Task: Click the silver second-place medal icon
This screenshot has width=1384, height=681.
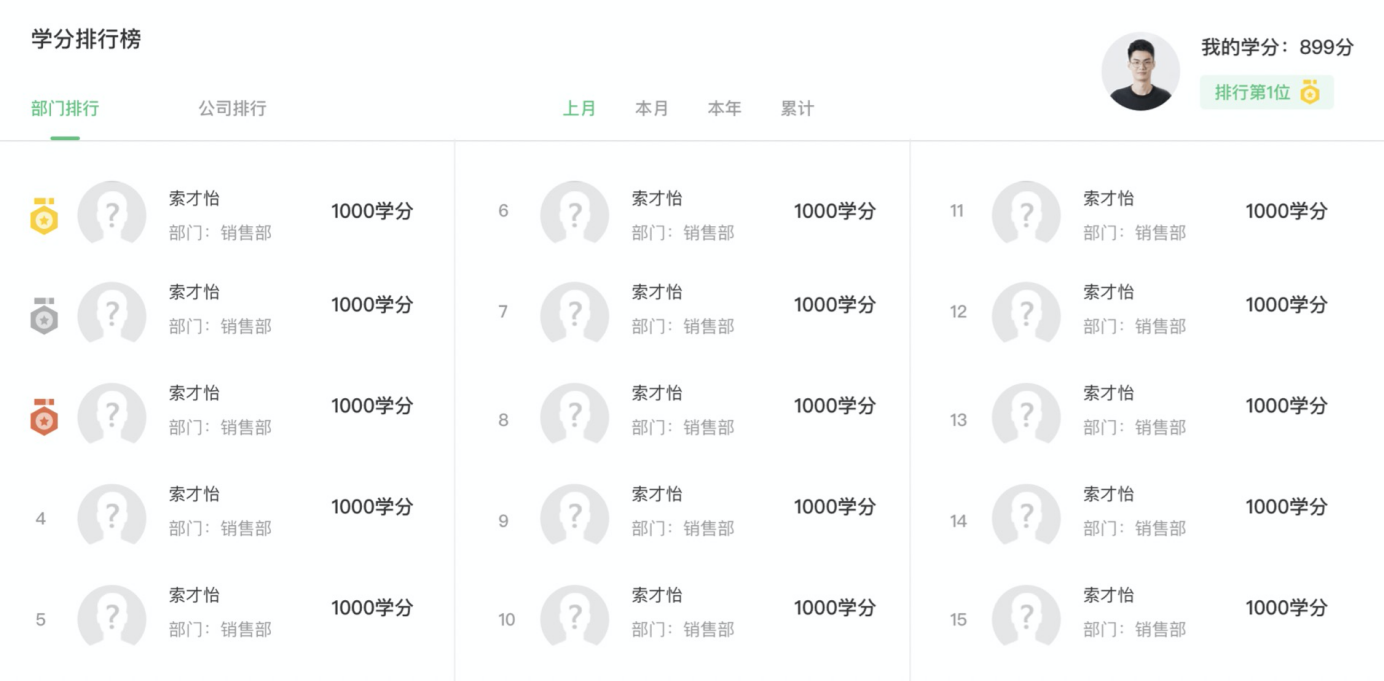Action: (x=44, y=315)
